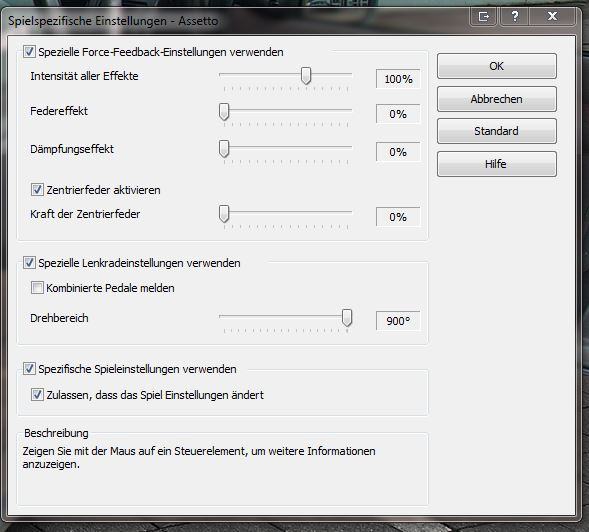This screenshot has height=532, width=589.
Task: Click the Dämpfungseffekt label
Action: [72, 149]
